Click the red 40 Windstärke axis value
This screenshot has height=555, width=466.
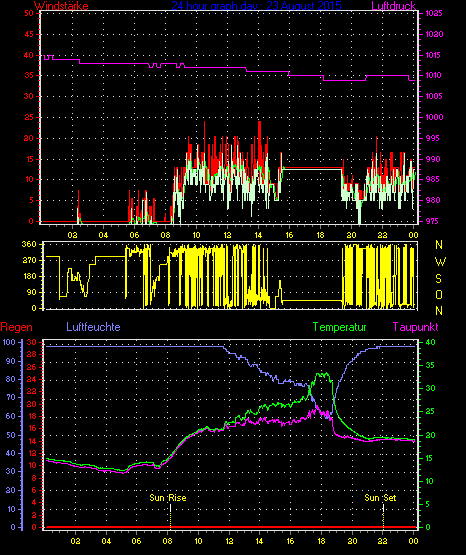[29, 55]
